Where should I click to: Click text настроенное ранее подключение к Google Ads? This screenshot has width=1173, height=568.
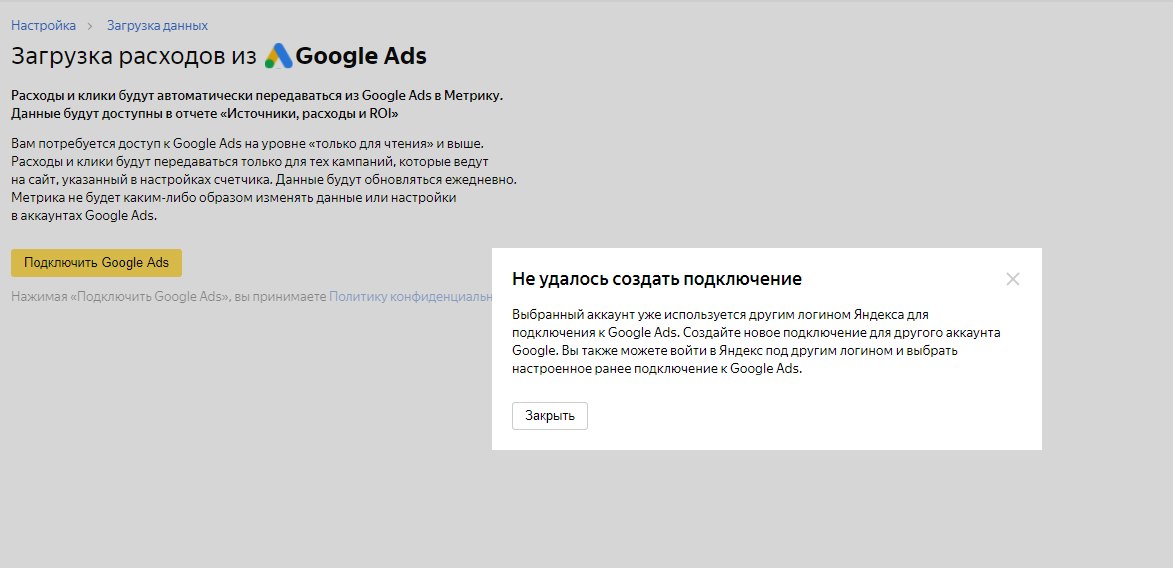657,368
